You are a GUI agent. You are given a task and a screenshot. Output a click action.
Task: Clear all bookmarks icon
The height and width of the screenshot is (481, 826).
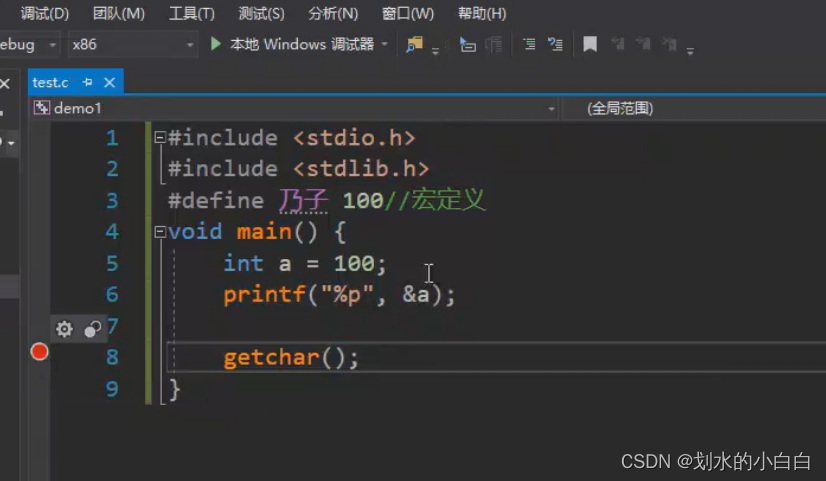(670, 44)
